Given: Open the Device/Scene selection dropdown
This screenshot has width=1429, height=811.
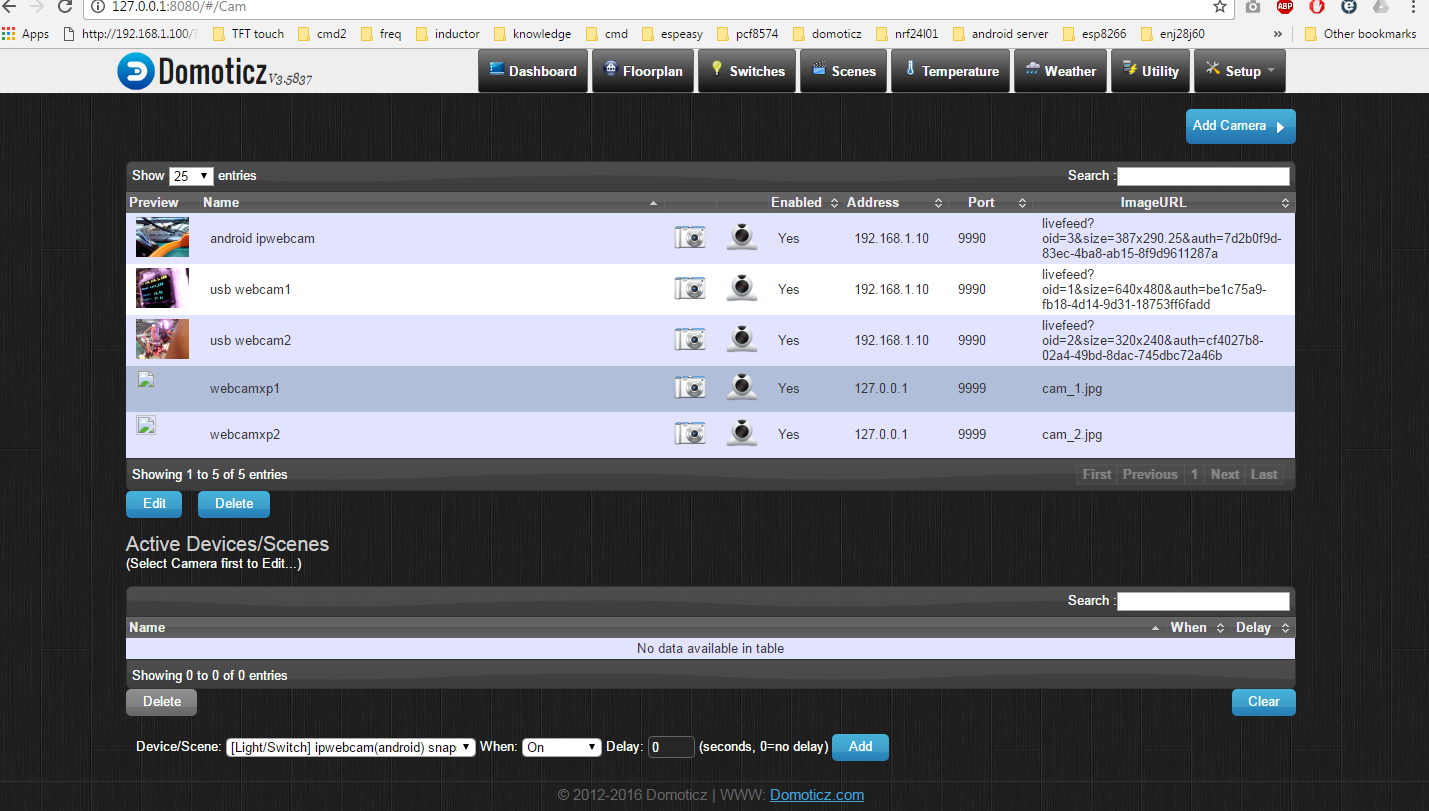Looking at the screenshot, I should pyautogui.click(x=351, y=747).
